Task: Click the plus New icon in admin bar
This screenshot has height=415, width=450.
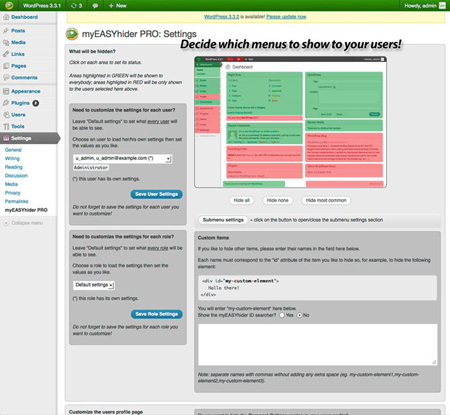Action: (111, 6)
